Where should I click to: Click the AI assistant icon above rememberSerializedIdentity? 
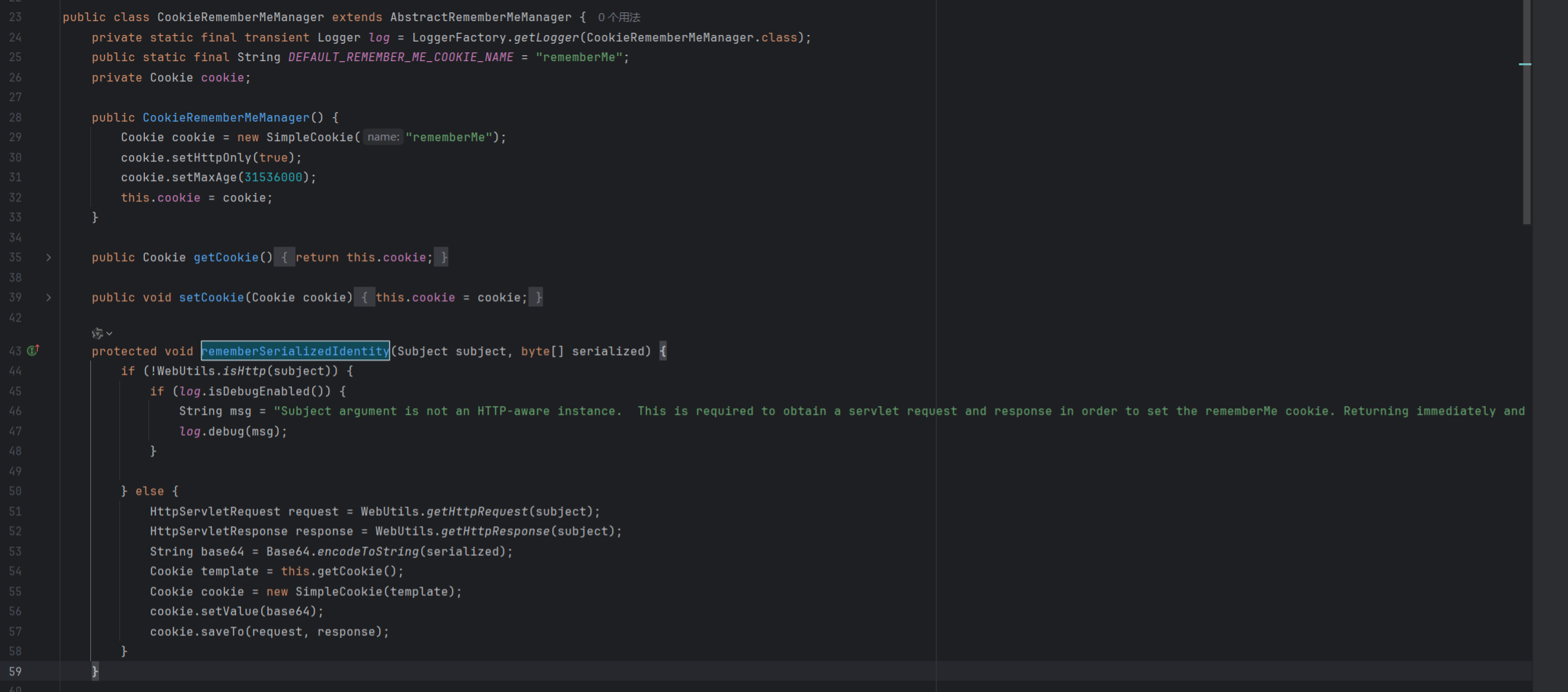coord(97,333)
